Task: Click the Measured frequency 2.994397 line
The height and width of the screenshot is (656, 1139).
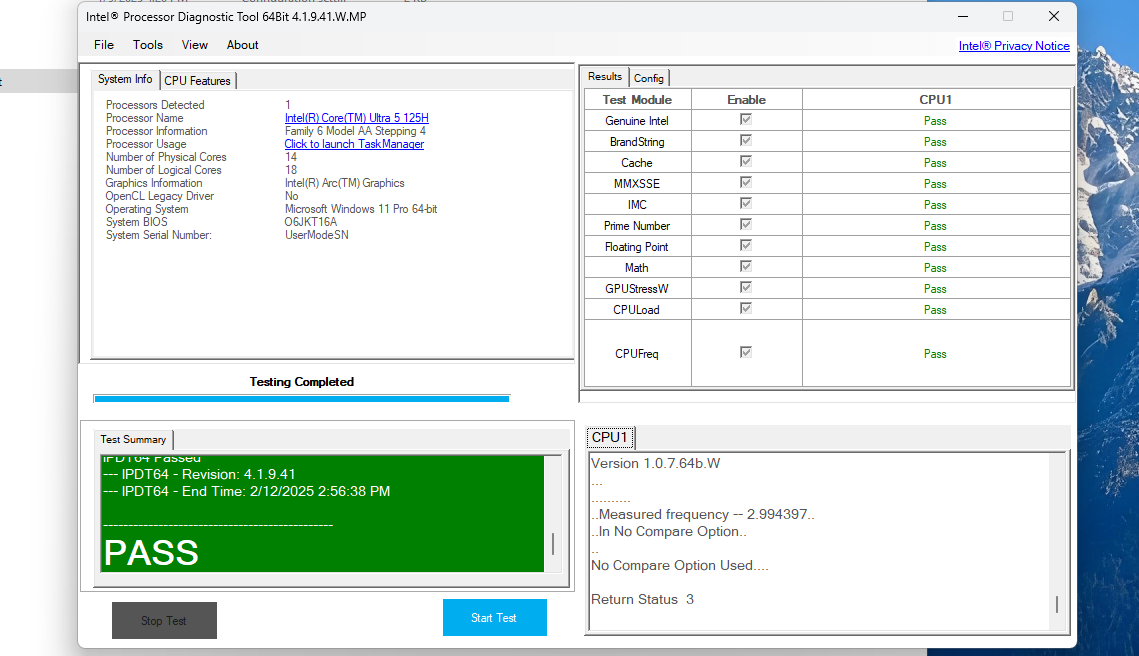Action: 703,514
